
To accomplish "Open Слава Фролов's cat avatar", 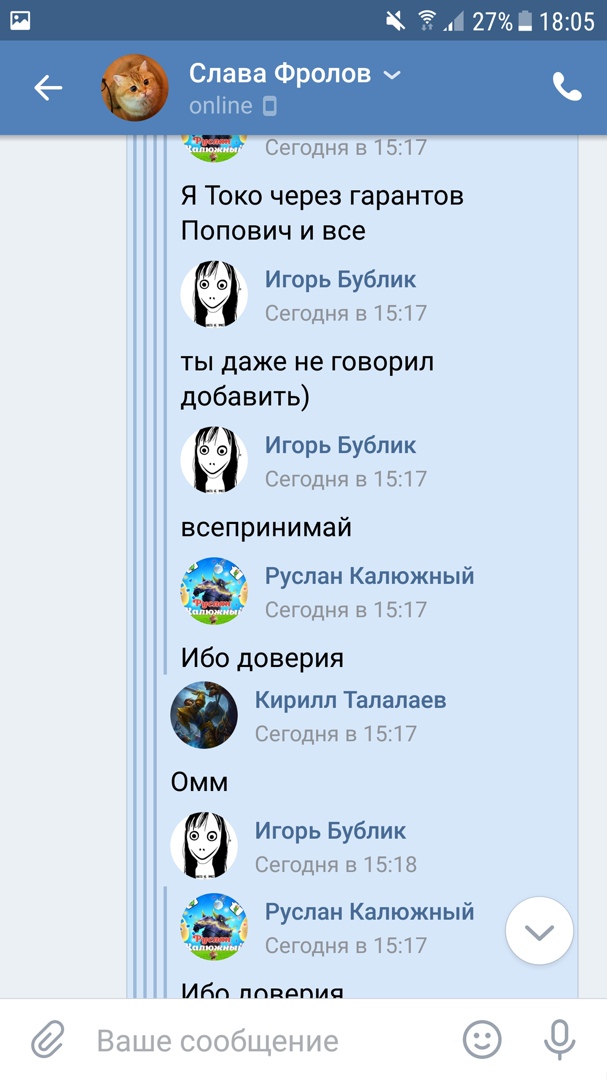I will pyautogui.click(x=135, y=88).
